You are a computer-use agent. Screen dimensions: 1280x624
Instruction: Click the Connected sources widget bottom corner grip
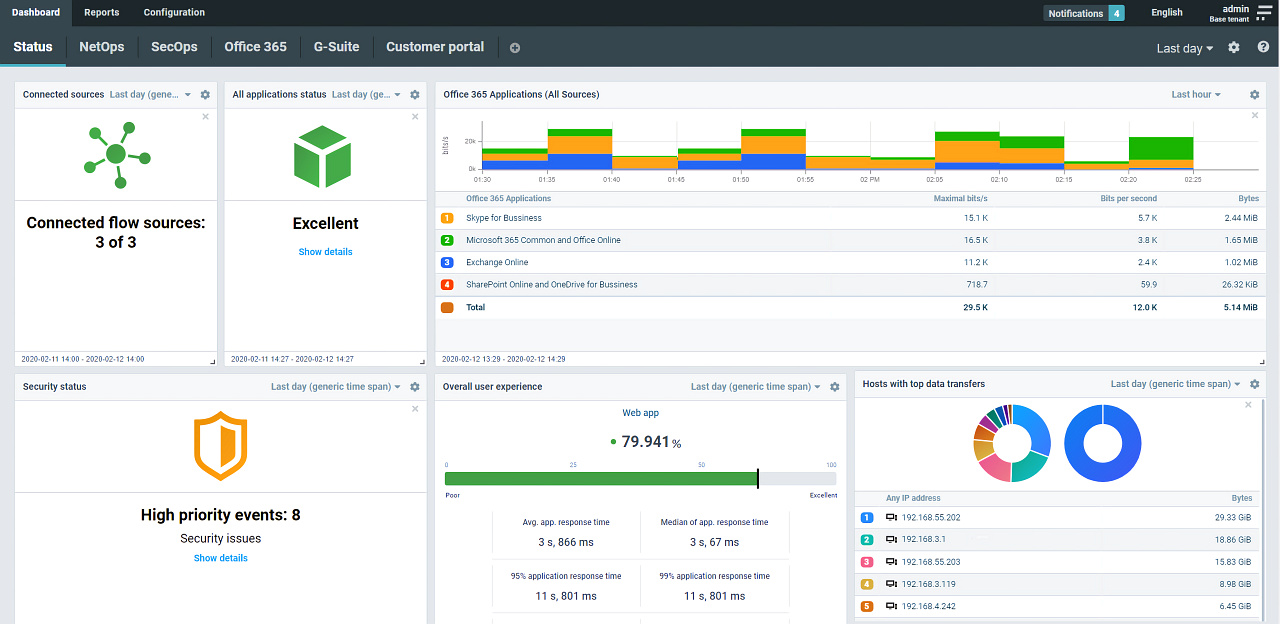(x=212, y=361)
